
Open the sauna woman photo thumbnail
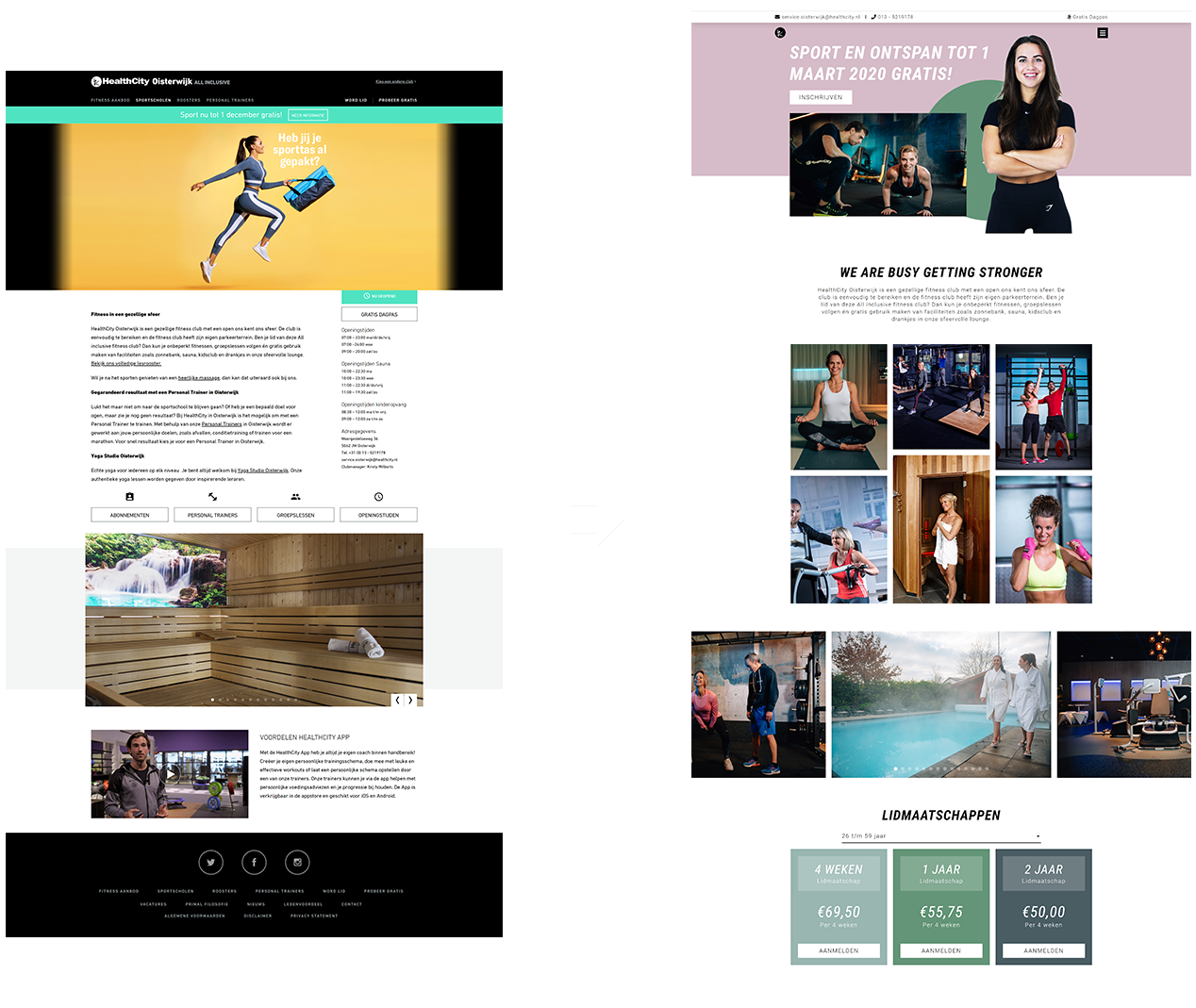click(940, 529)
